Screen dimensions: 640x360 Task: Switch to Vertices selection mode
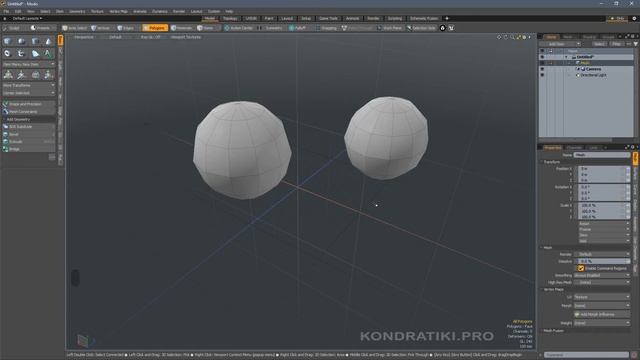100,28
